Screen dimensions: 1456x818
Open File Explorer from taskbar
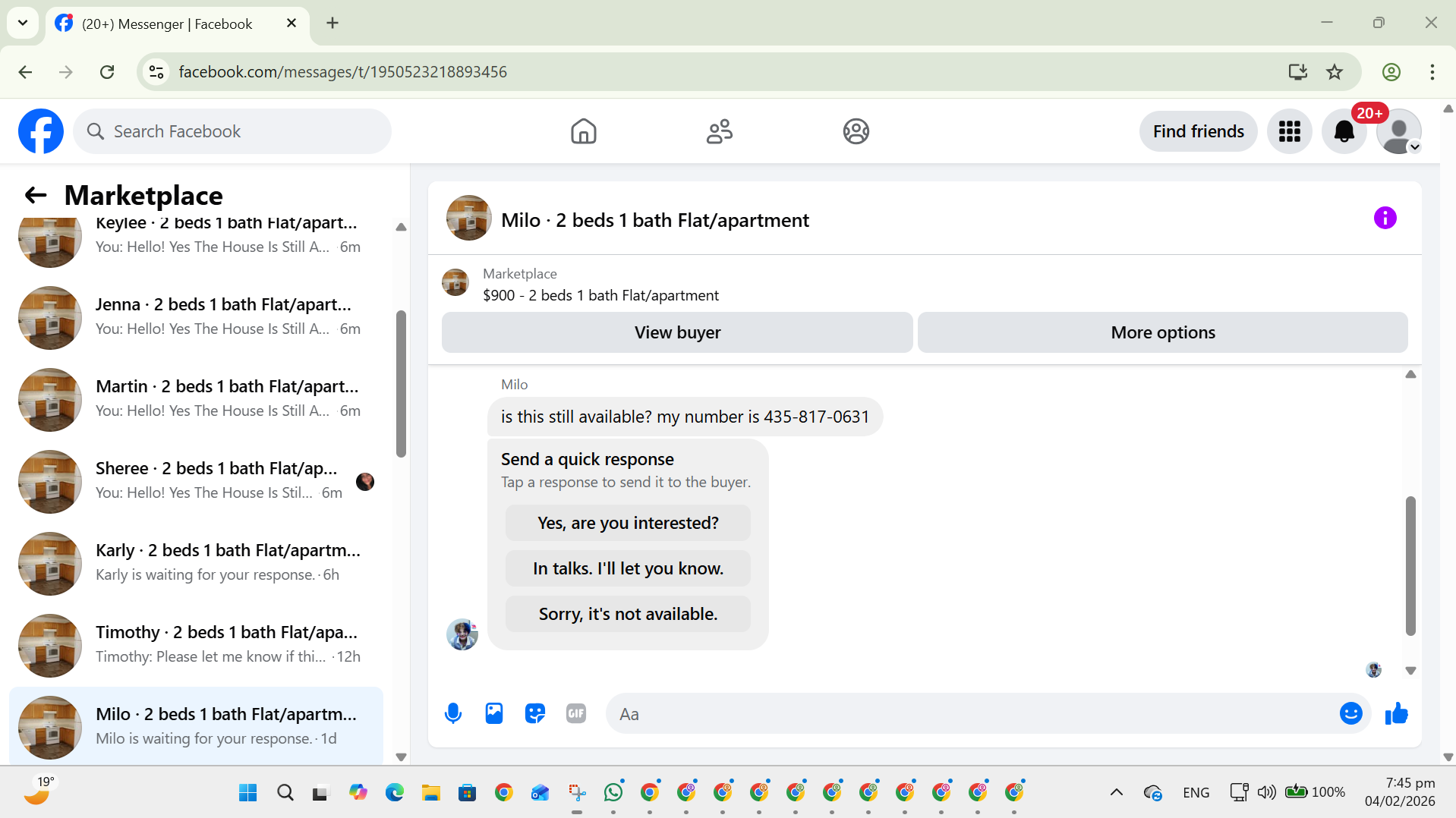coord(430,793)
